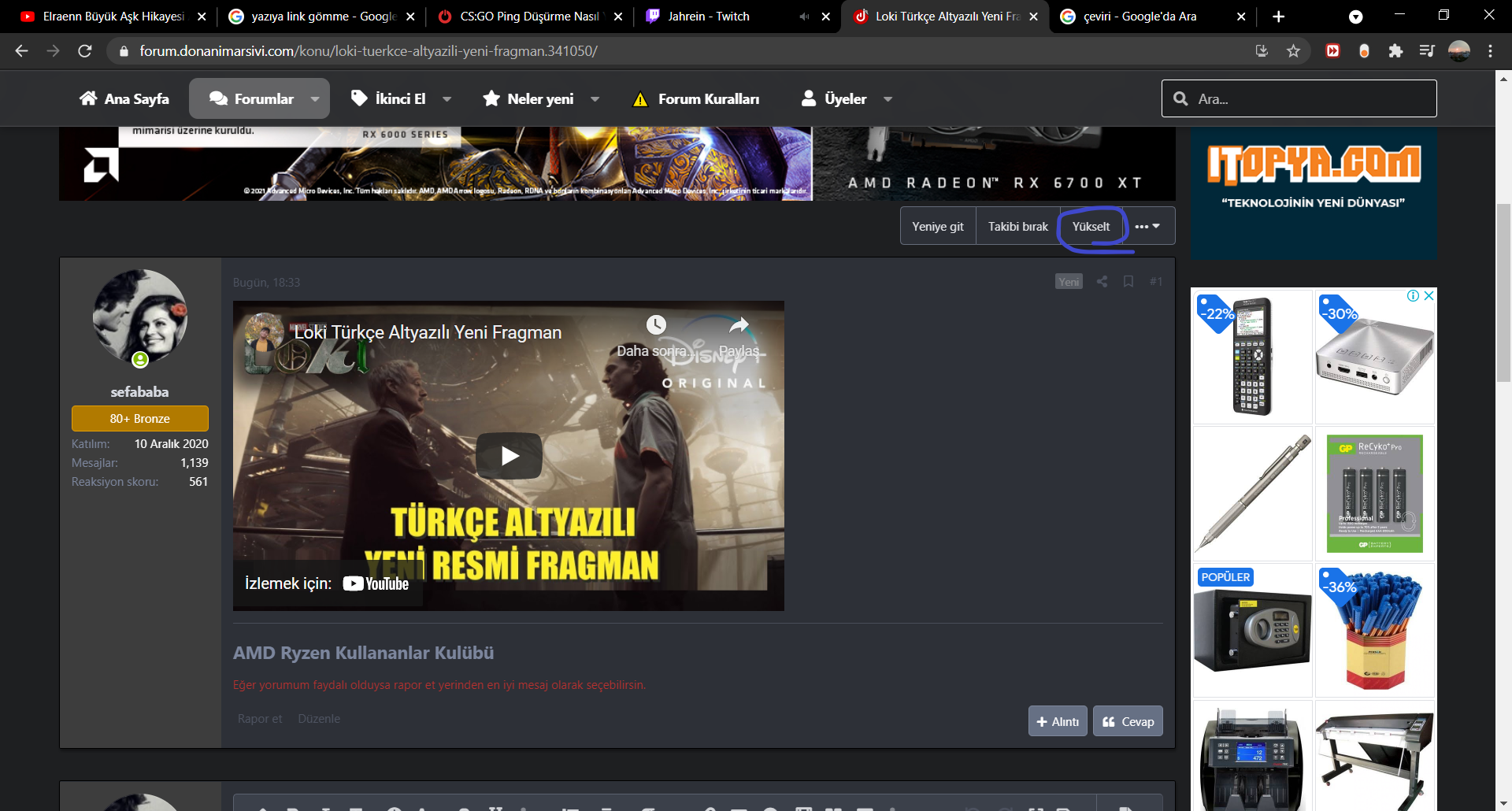Open Forum Kuralları page
The width and height of the screenshot is (1512, 811).
click(x=696, y=99)
